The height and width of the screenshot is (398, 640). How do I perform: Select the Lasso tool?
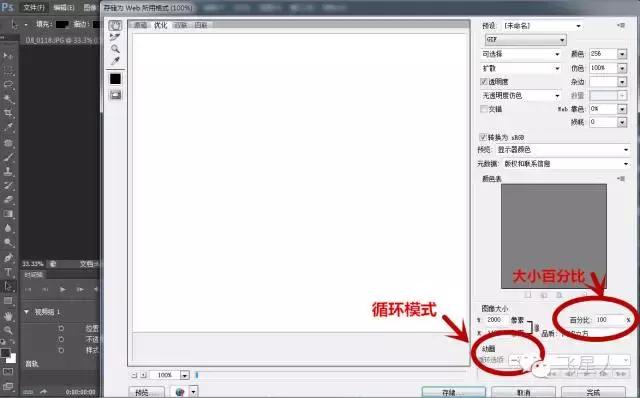pos(8,84)
